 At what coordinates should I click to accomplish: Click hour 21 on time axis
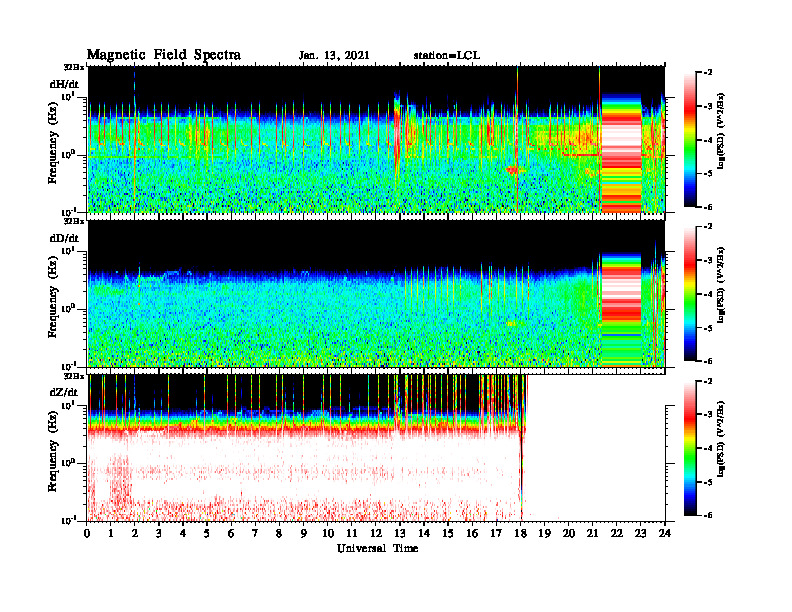(592, 534)
